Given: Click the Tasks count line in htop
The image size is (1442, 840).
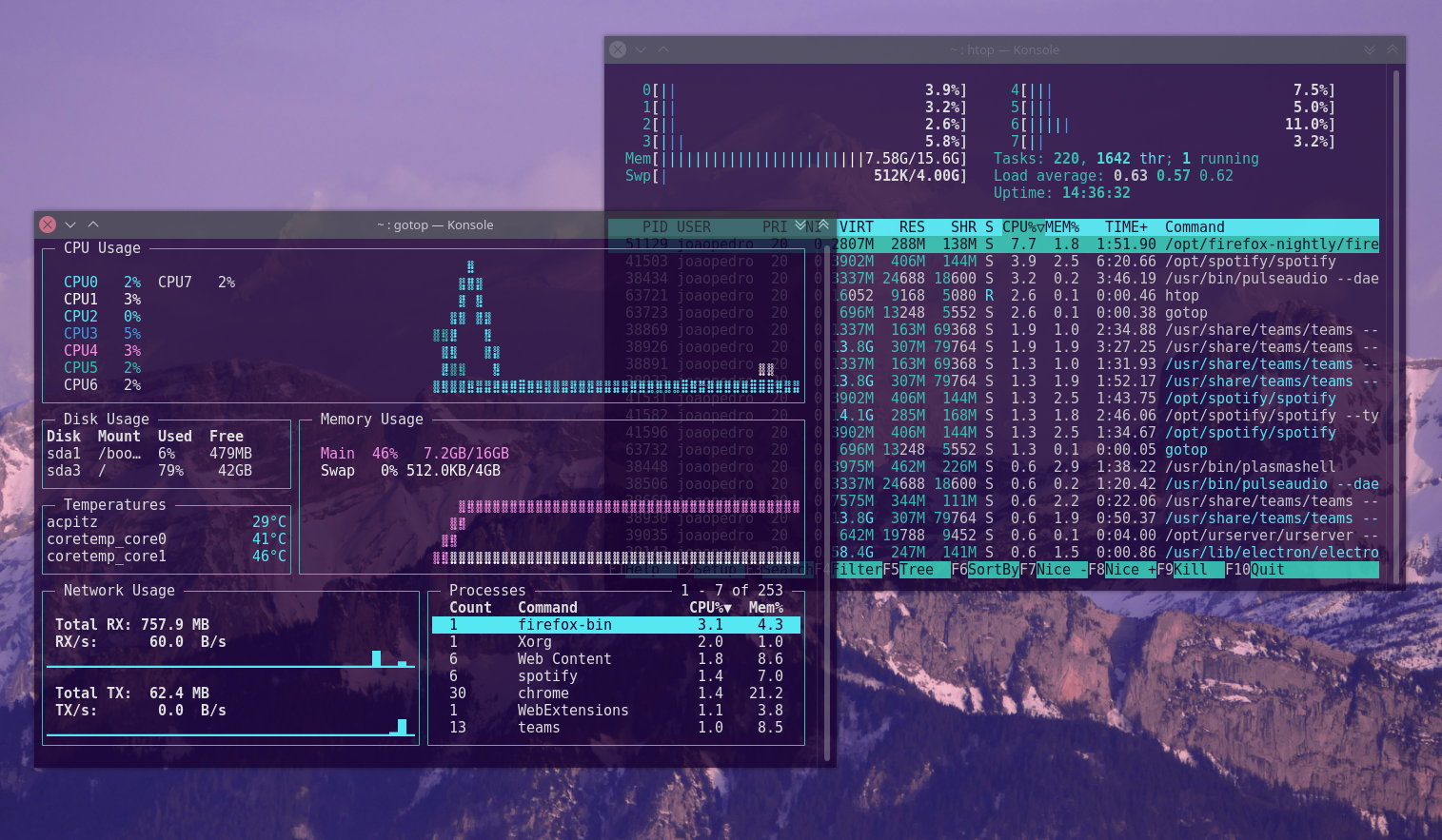Looking at the screenshot, I should point(1126,159).
